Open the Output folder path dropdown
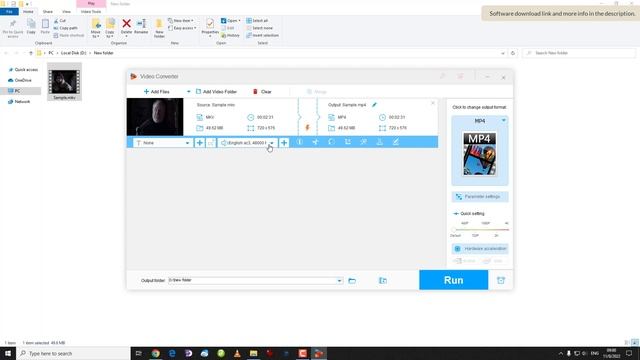640x360 pixels. point(339,281)
